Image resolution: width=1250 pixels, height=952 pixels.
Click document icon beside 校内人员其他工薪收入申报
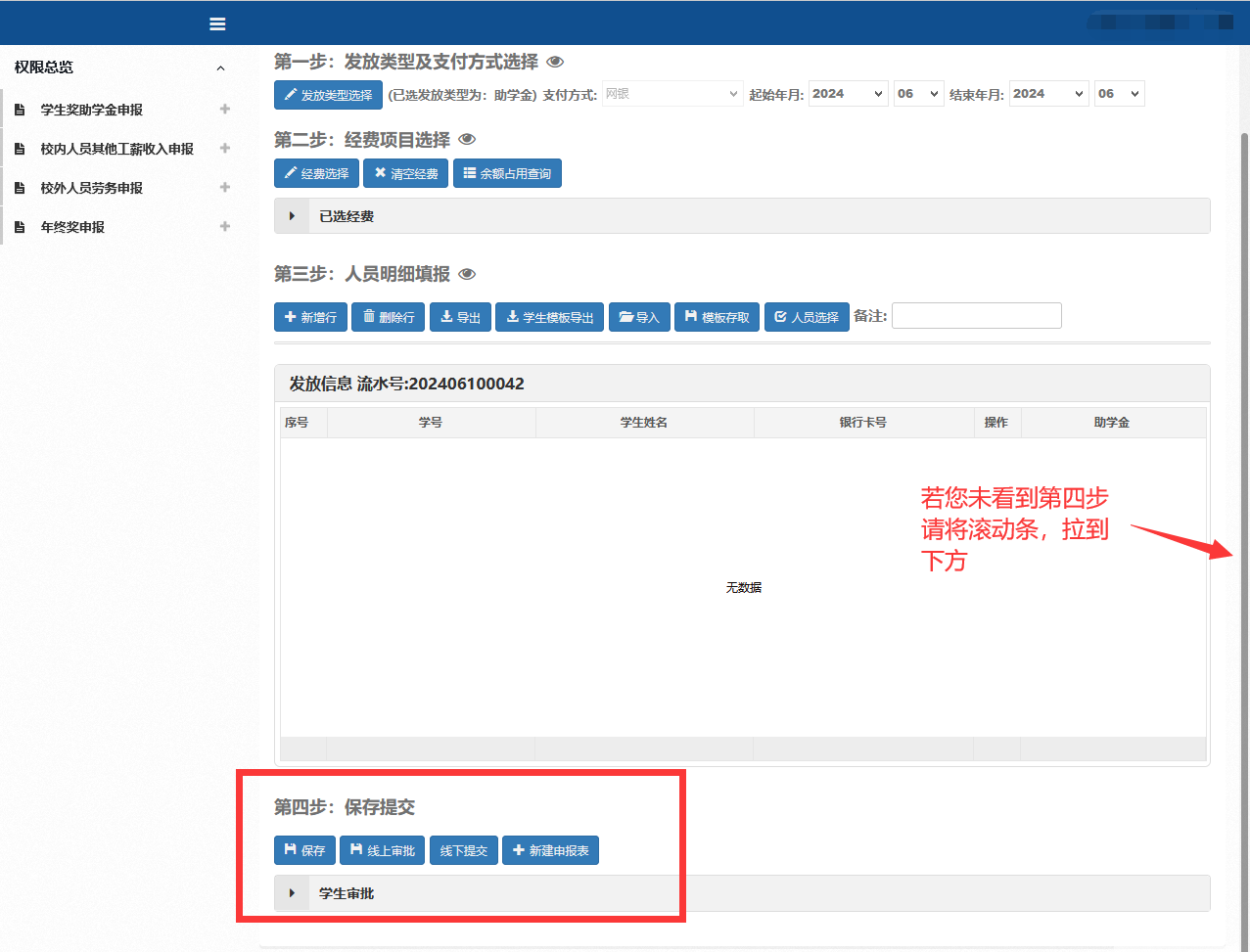pyautogui.click(x=20, y=149)
